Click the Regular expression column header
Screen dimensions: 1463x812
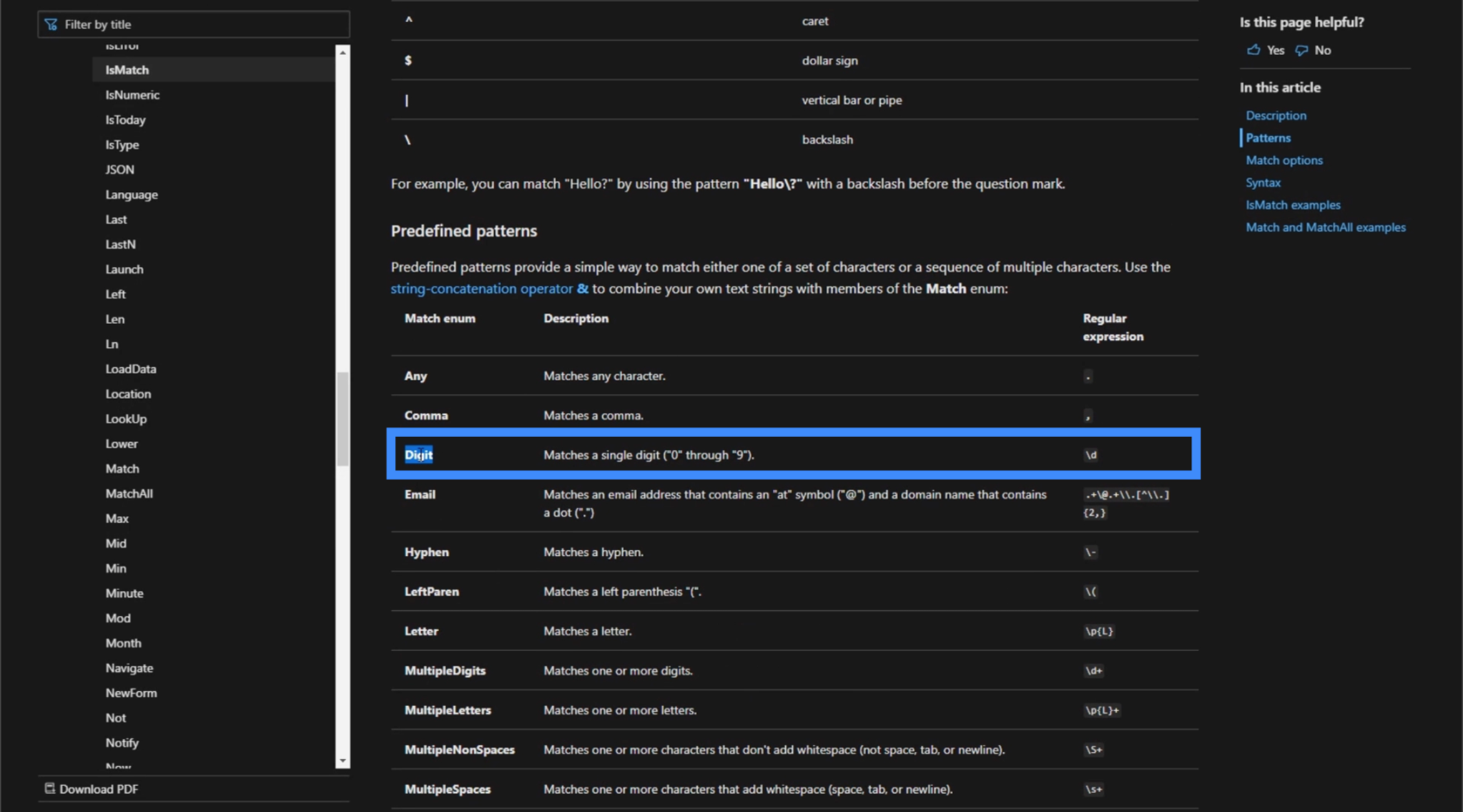(1113, 327)
